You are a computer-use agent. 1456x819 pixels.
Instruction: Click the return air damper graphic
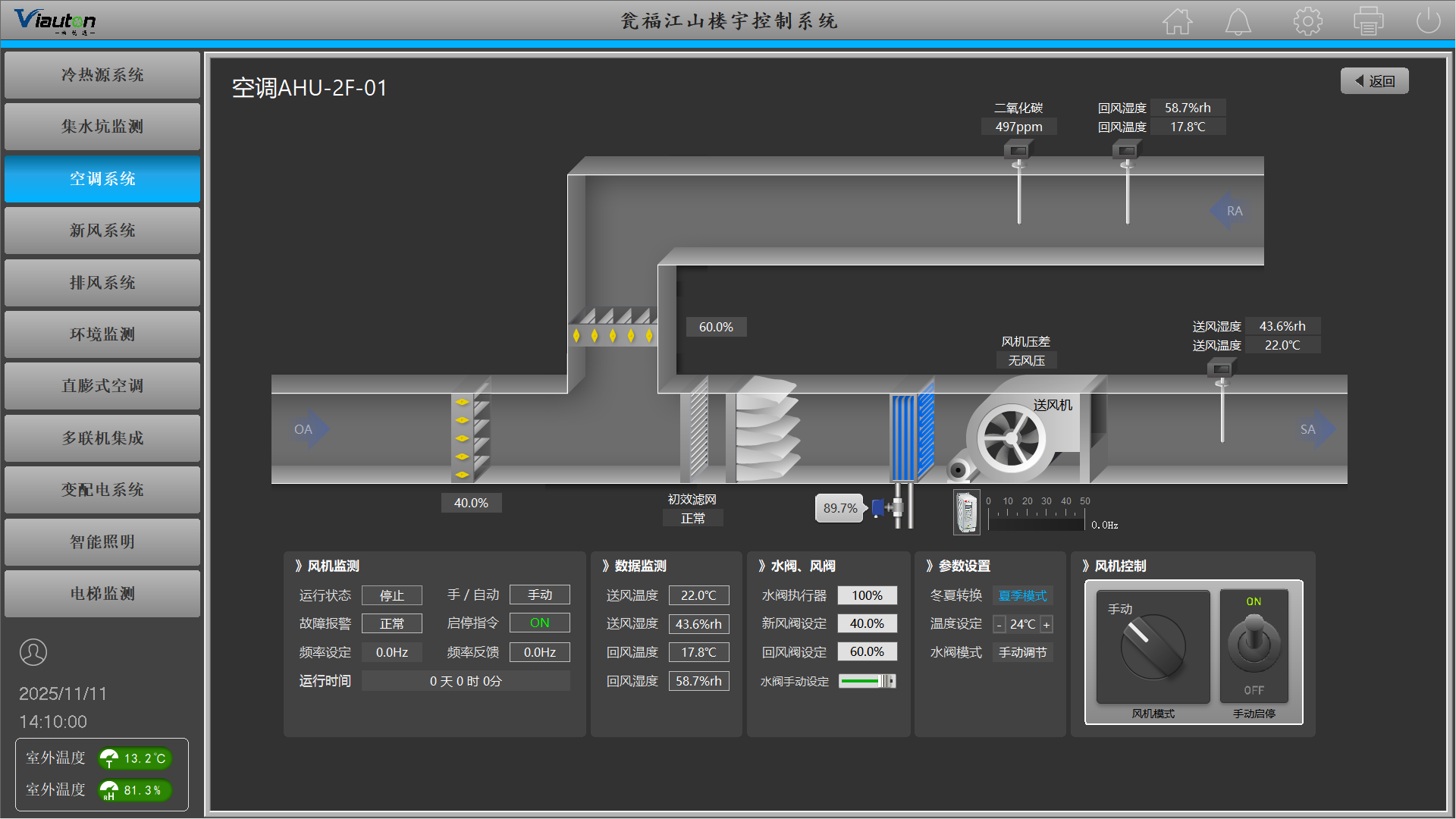(613, 327)
